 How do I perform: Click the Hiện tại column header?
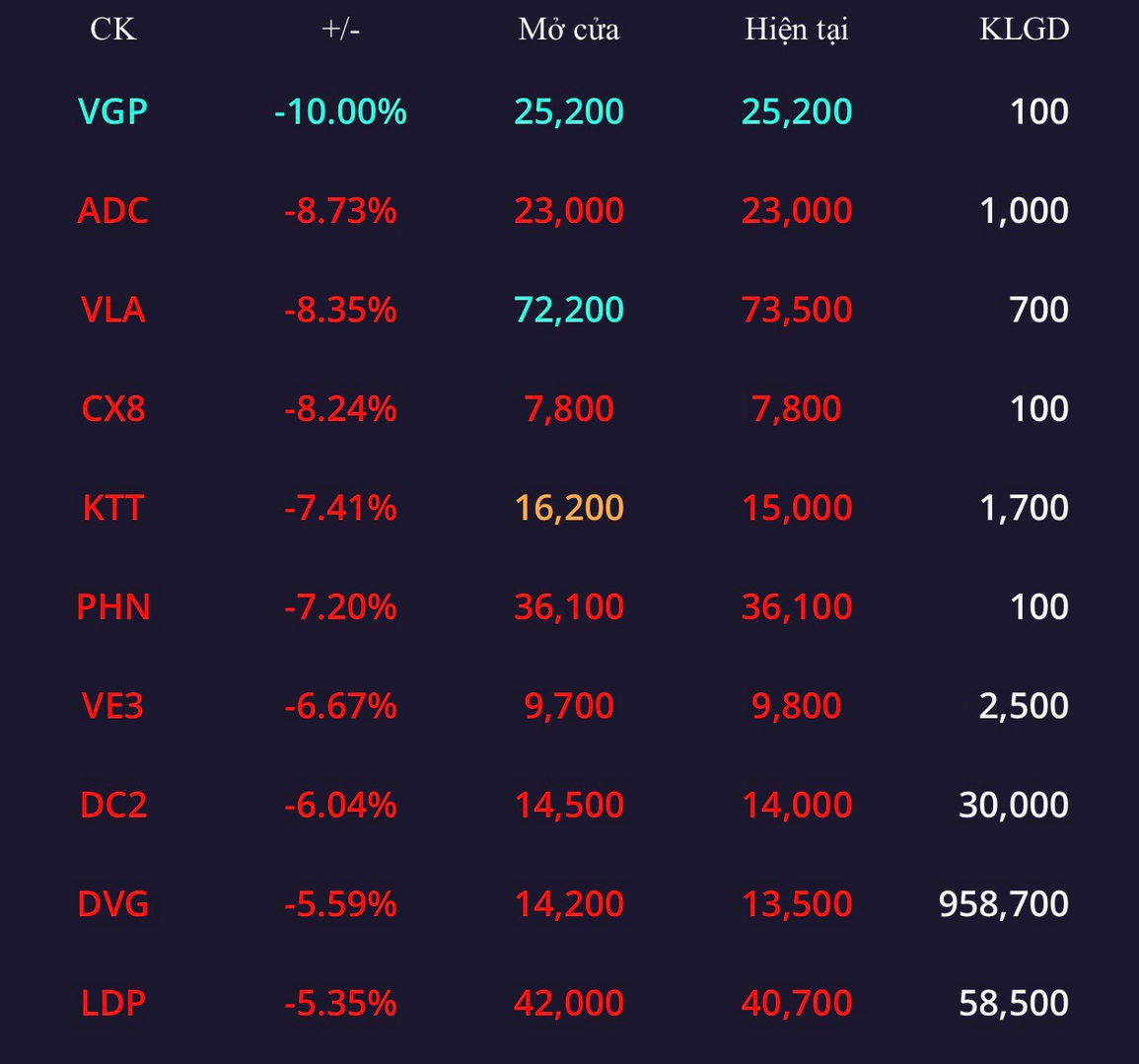coord(797,29)
